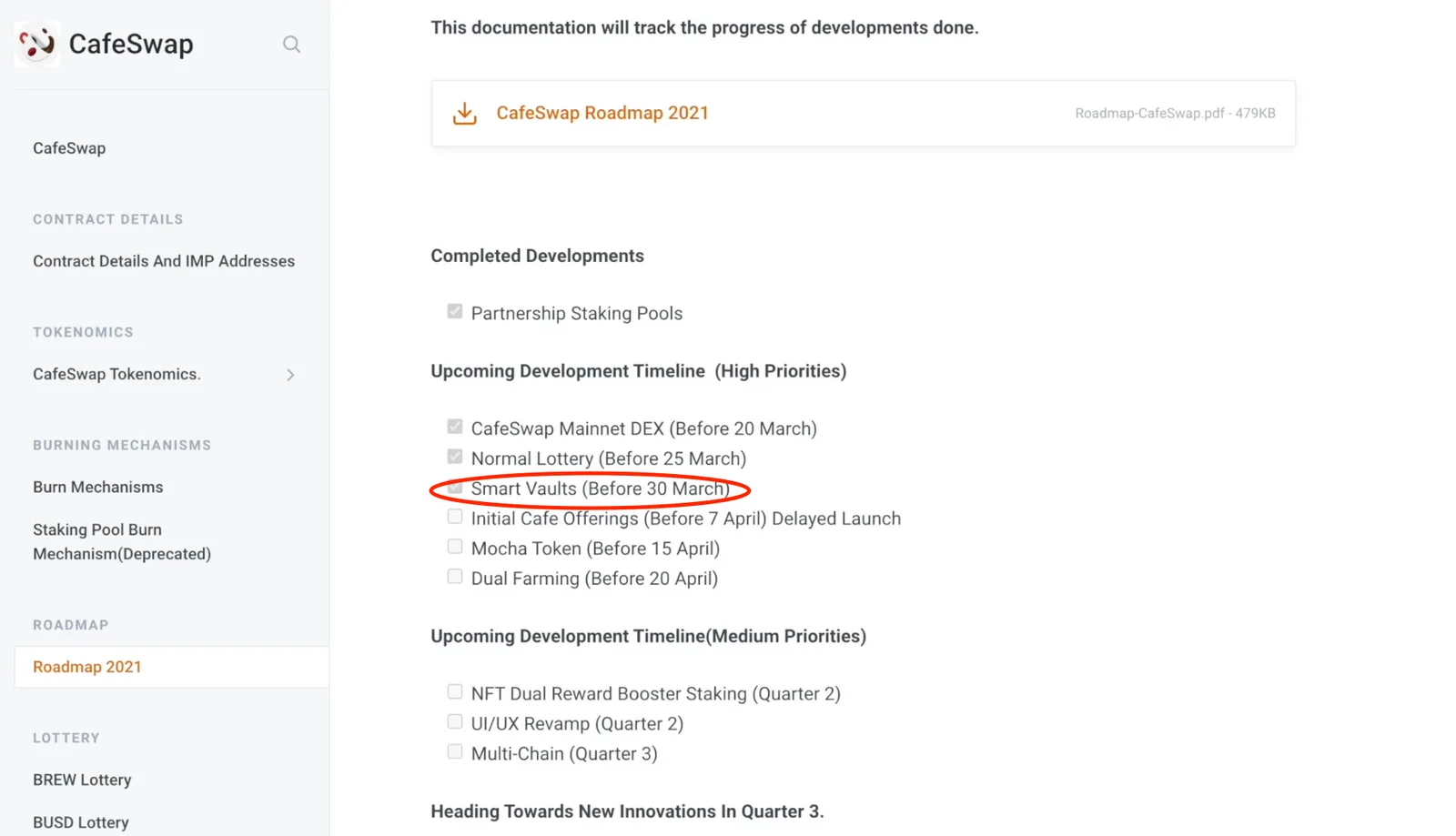Click the roadmap PDF download icon
Image resolution: width=1456 pixels, height=836 pixels.
click(x=465, y=113)
